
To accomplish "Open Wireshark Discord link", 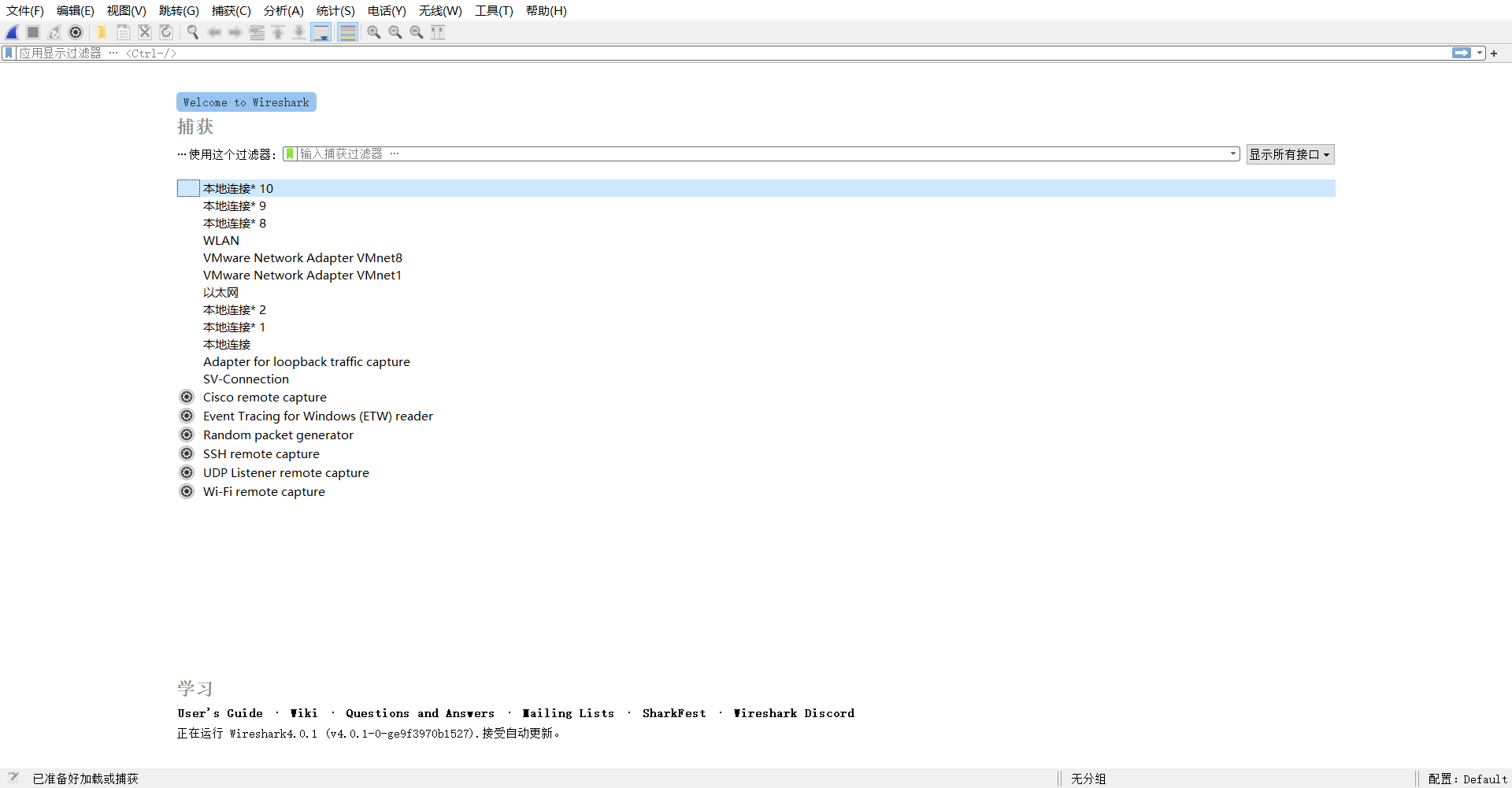I will [x=794, y=713].
